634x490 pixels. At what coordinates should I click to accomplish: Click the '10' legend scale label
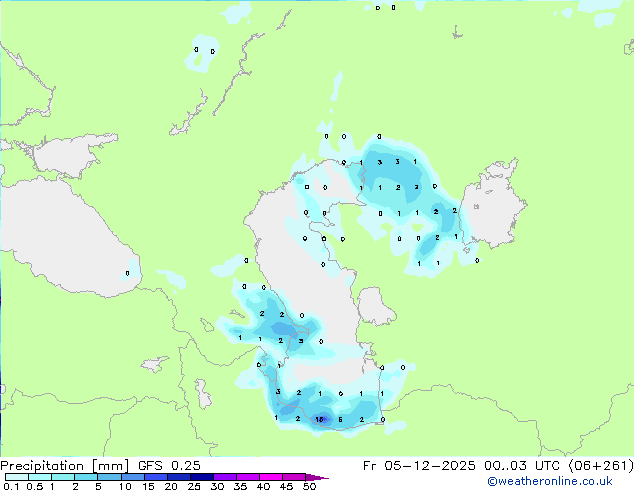[125, 486]
